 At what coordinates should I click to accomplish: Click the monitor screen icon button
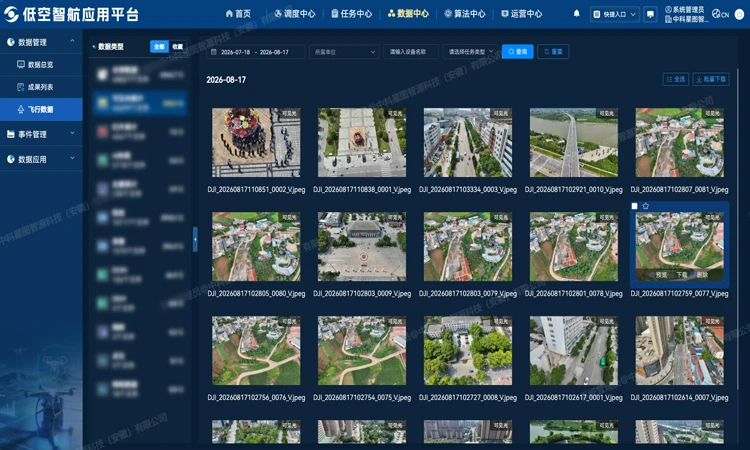coord(650,14)
